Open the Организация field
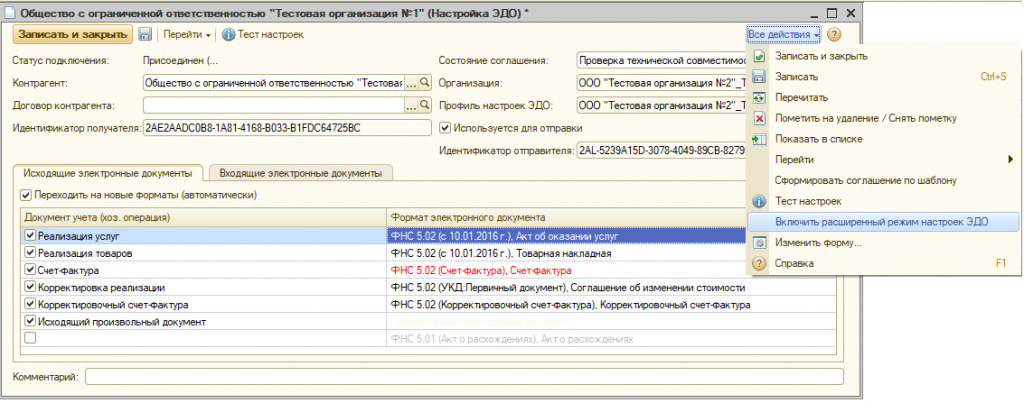This screenshot has height=403, width=1024. (x=662, y=83)
